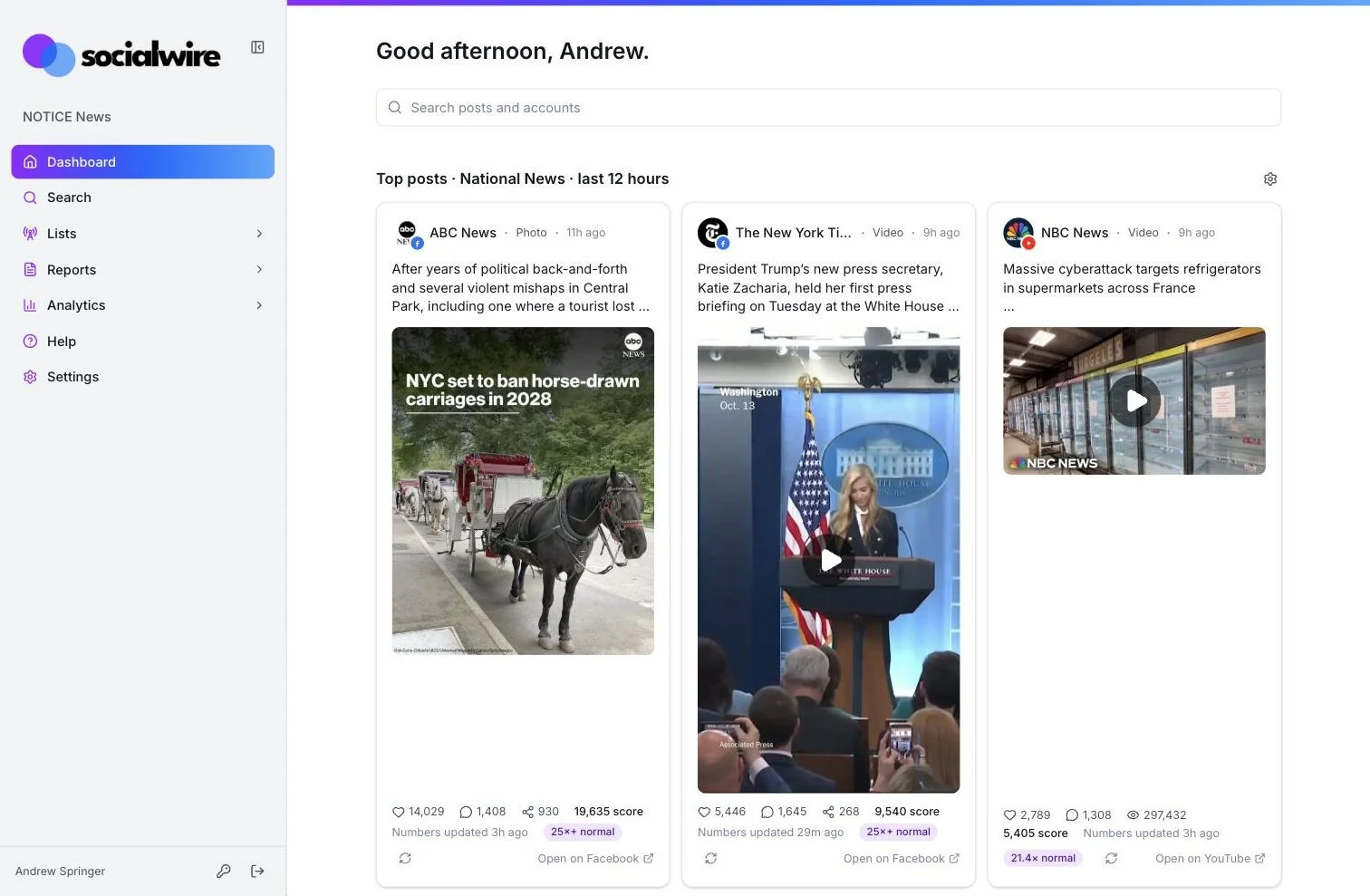Click Andrew Springer user name
This screenshot has width=1370, height=896.
point(60,872)
